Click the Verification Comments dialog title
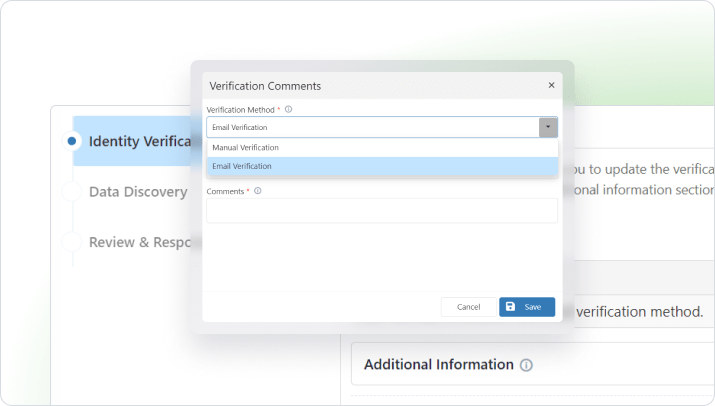 (x=265, y=86)
